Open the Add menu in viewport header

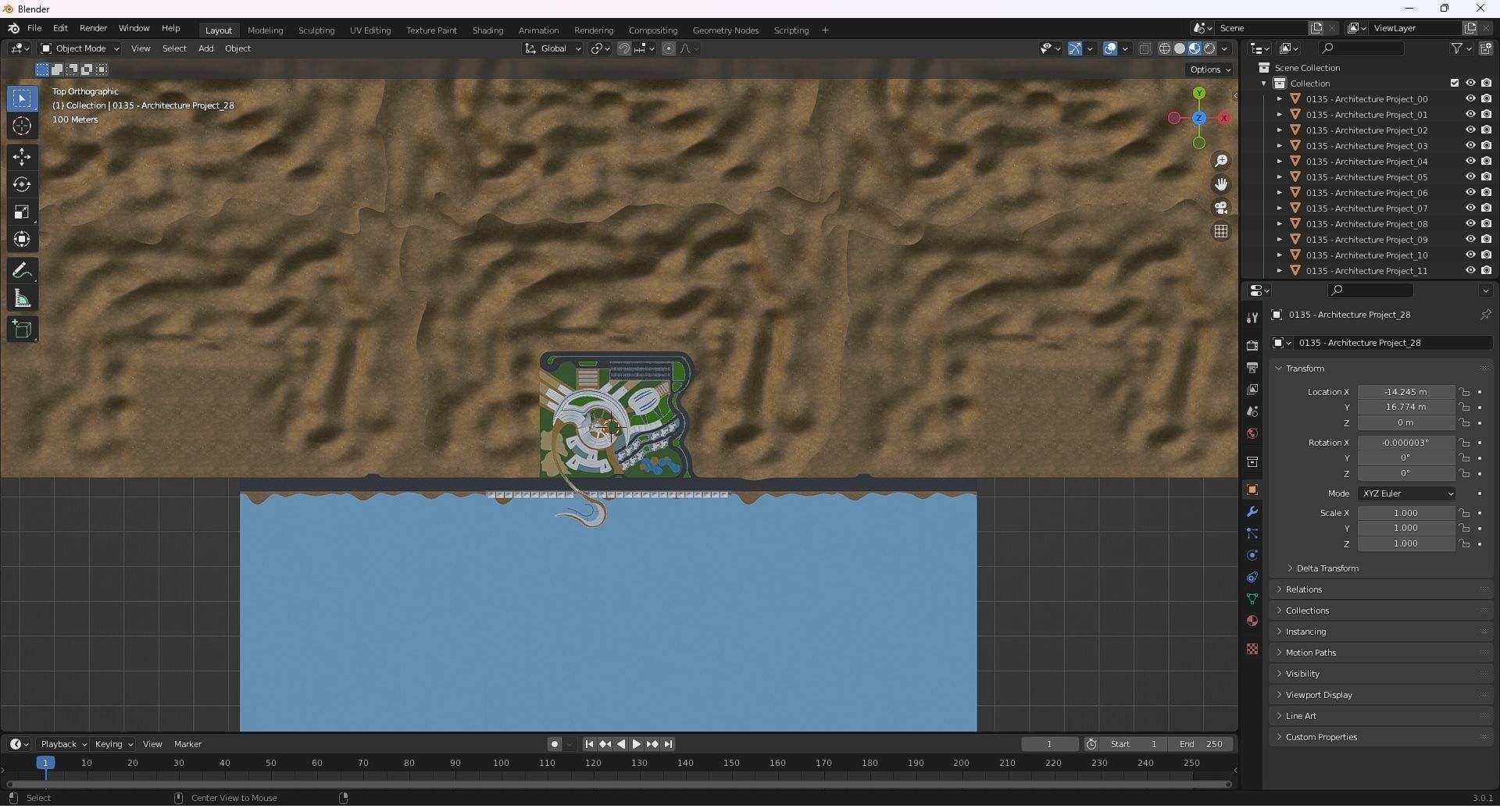(205, 48)
